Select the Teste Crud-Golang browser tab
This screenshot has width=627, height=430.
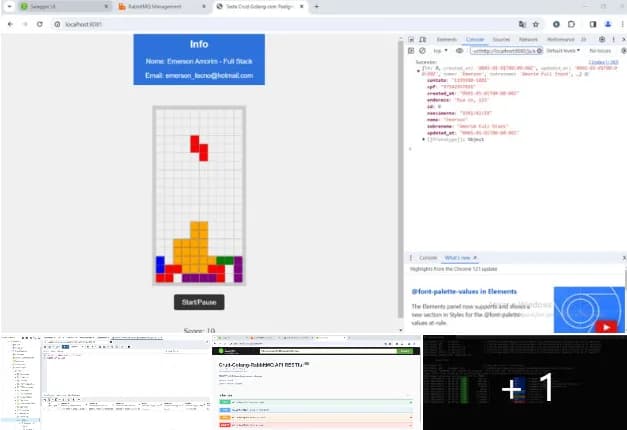point(260,6)
